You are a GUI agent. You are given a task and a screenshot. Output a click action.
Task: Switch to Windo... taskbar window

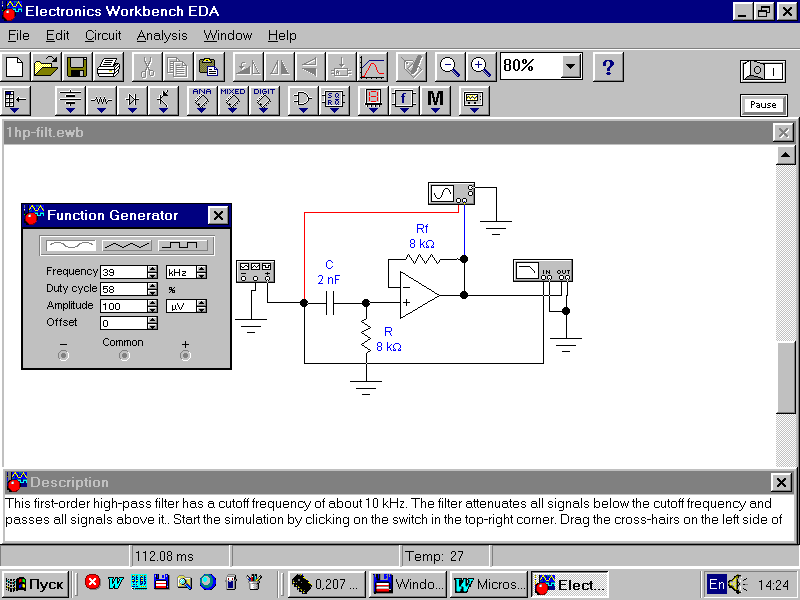click(x=408, y=584)
